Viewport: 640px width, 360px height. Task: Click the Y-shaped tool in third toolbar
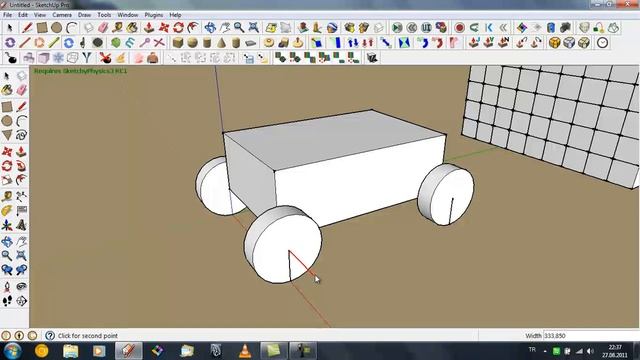(87, 58)
